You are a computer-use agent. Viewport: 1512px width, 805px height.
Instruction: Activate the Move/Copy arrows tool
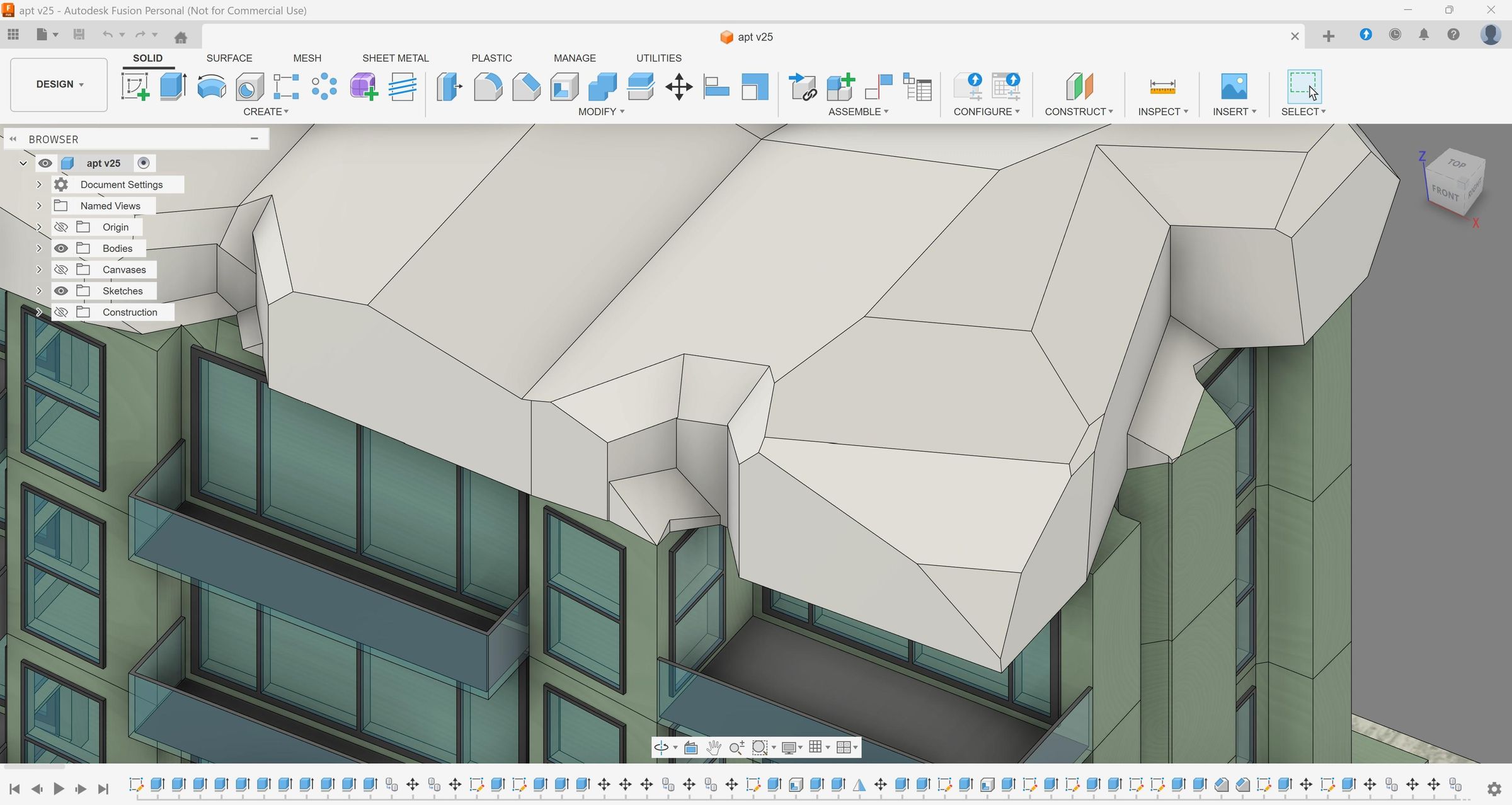[679, 86]
